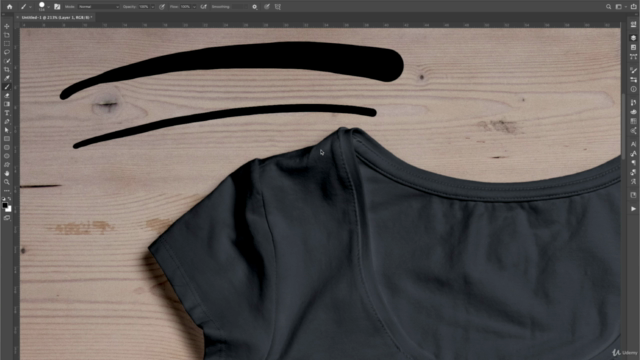The width and height of the screenshot is (640, 360).
Task: Open the Paragraph panel icon
Action: coord(633,163)
